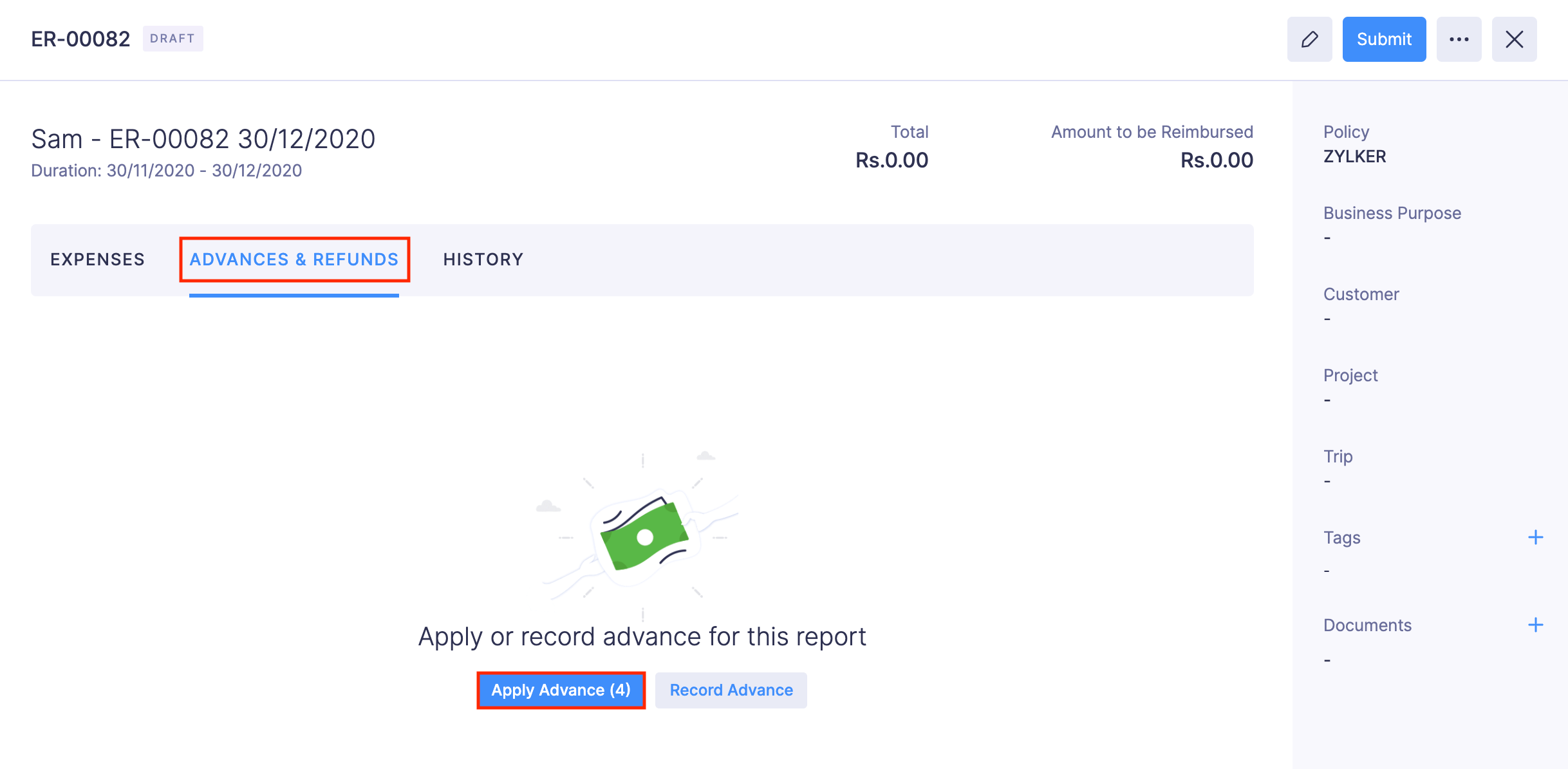Select the report title Sam - ER-00082
This screenshot has width=1568, height=769.
coord(203,138)
